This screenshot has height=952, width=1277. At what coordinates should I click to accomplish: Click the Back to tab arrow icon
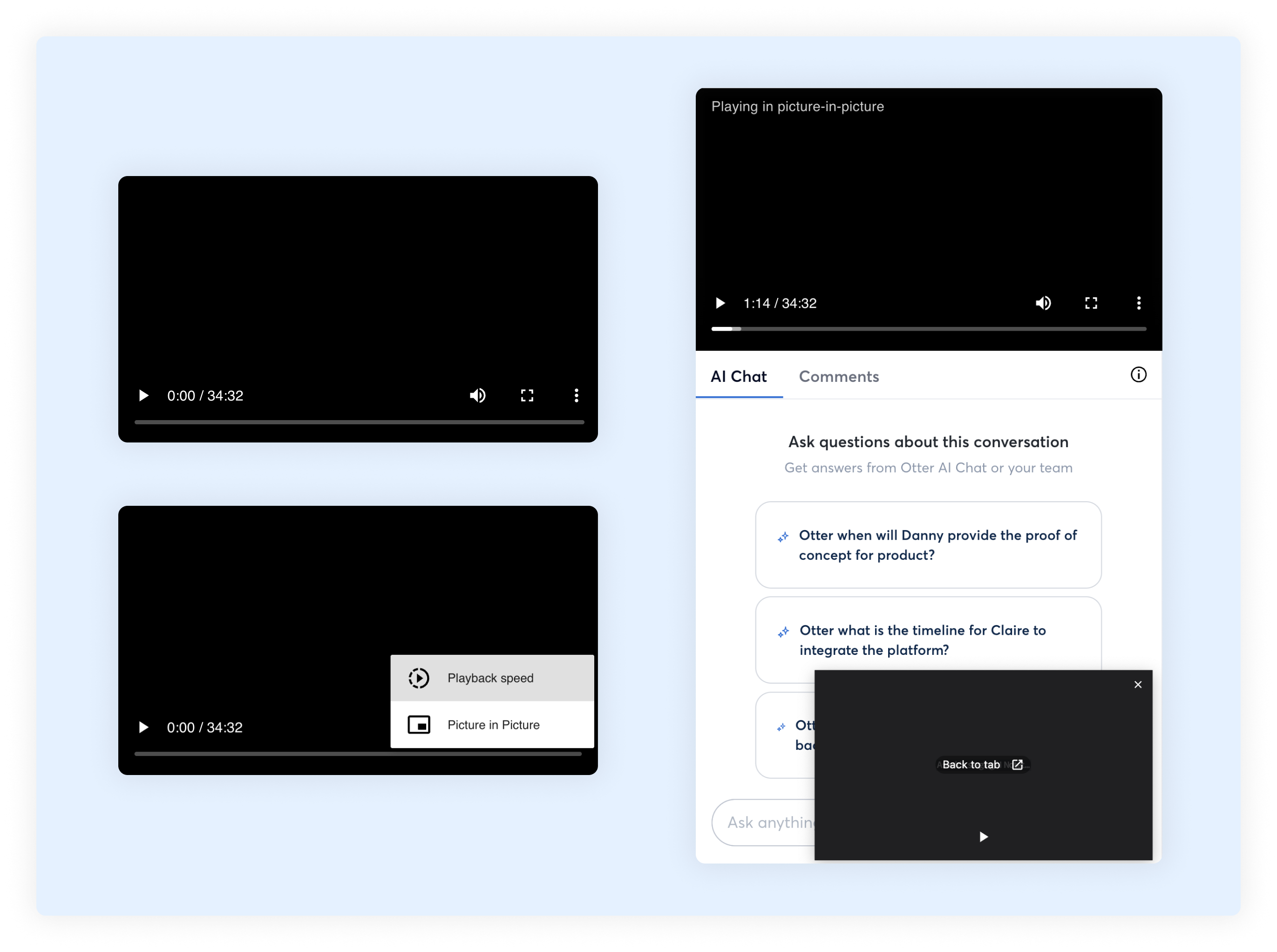pos(1017,765)
